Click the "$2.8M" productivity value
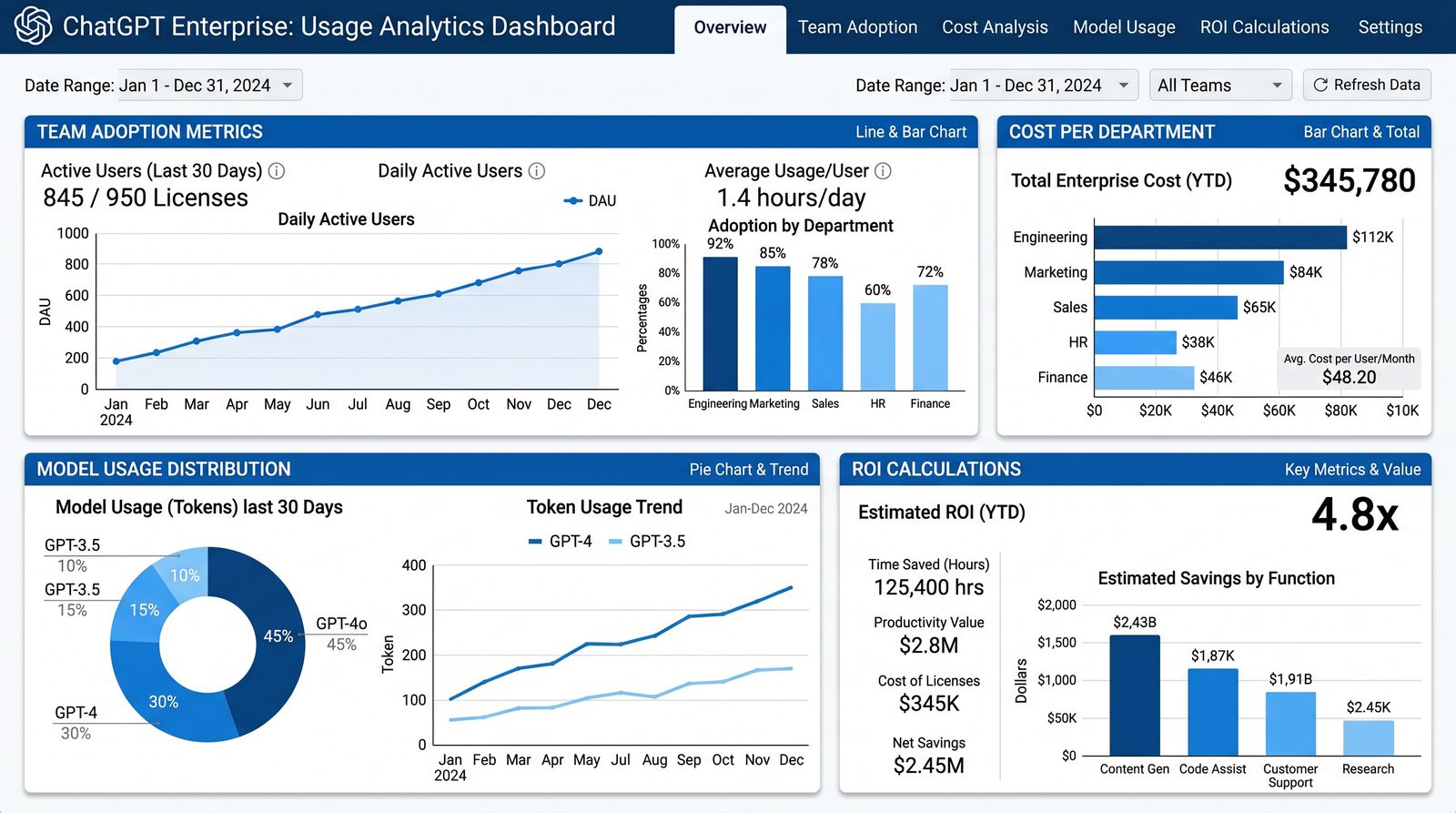 (929, 645)
